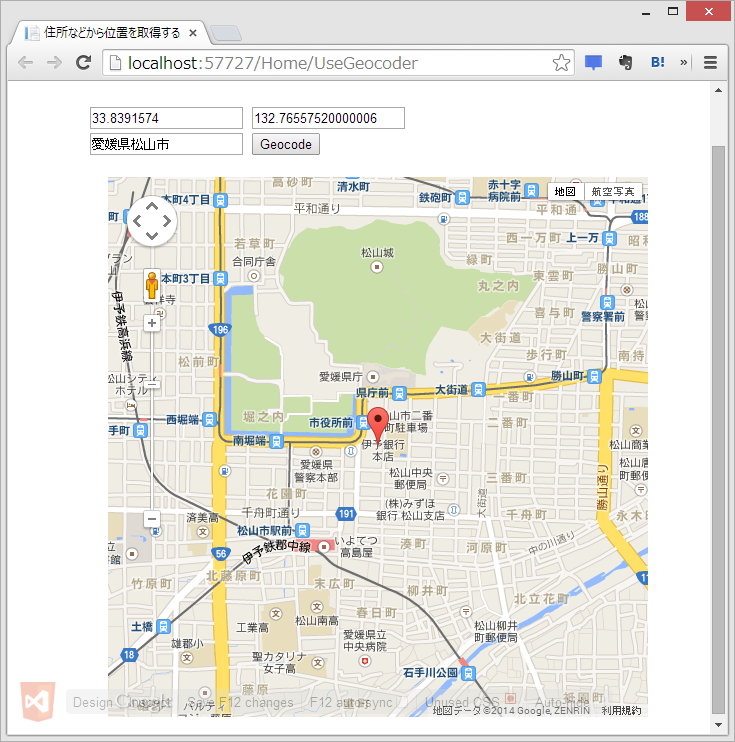This screenshot has width=735, height=742.
Task: Switch map to 地図 view
Action: (565, 191)
